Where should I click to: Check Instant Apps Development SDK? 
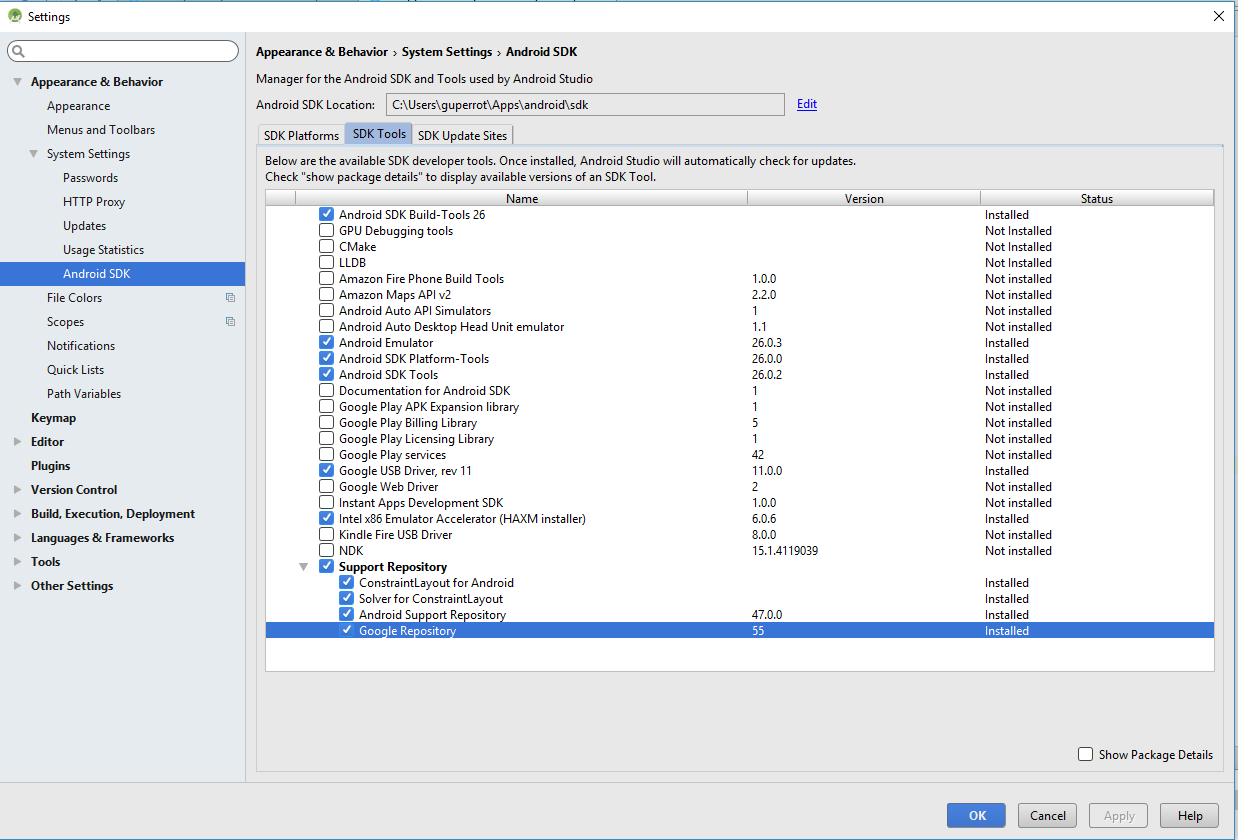coord(326,502)
